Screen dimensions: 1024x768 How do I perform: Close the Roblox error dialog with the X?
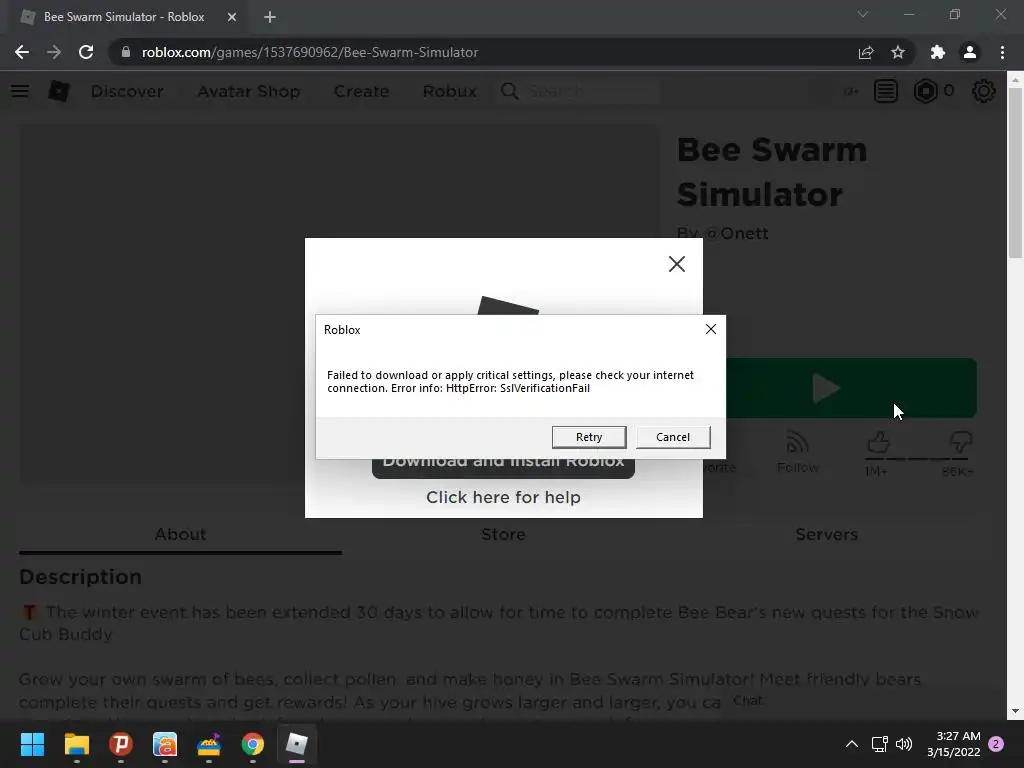pos(711,329)
